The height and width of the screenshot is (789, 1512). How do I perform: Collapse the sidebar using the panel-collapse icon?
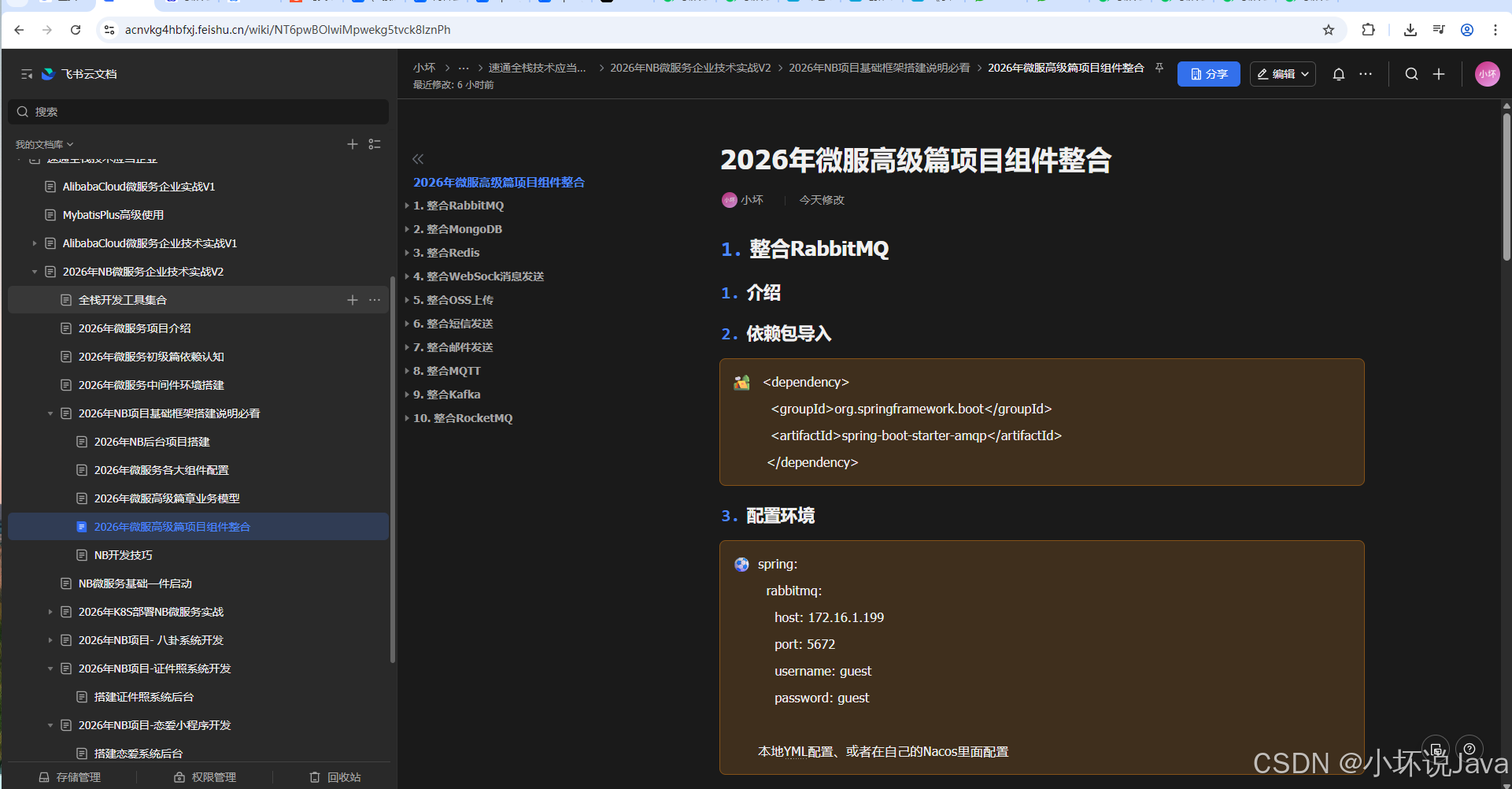pyautogui.click(x=26, y=73)
